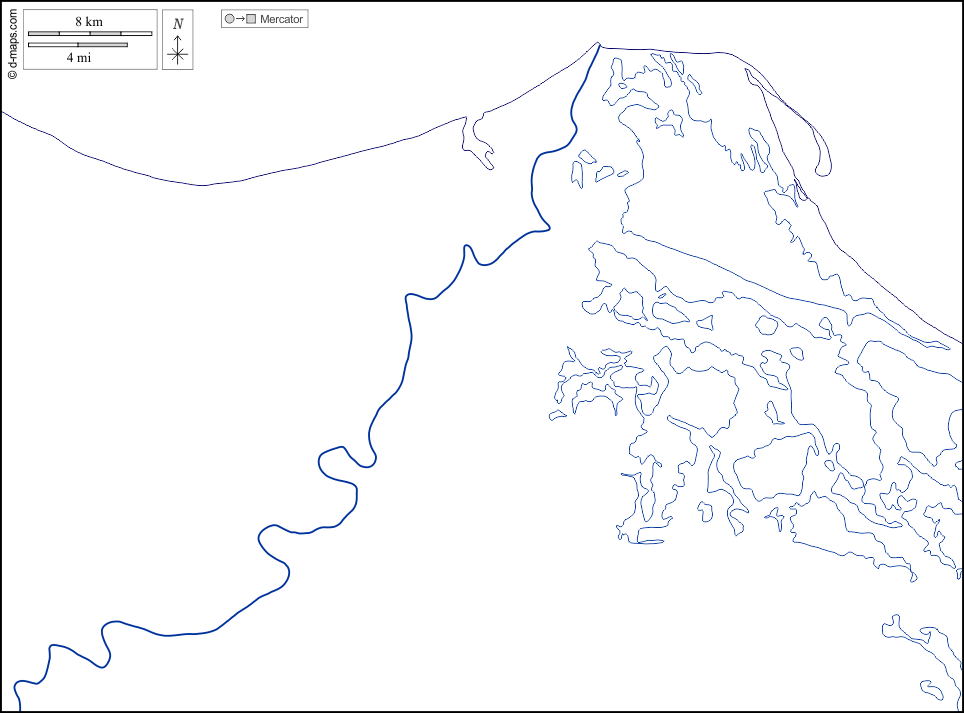Viewport: 964px width, 713px height.
Task: Click the circle-to-square projection icon
Action: (240, 19)
